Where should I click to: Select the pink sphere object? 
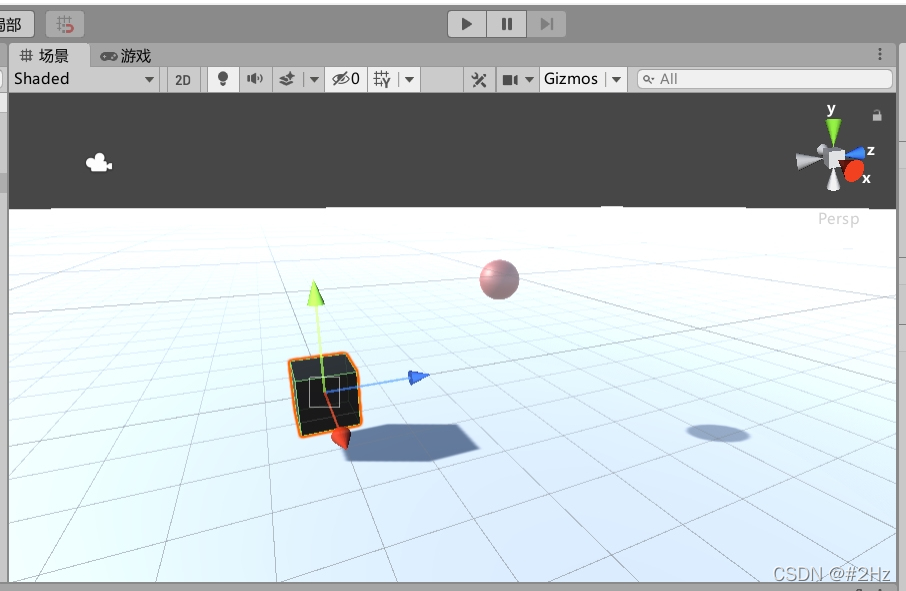(x=499, y=280)
